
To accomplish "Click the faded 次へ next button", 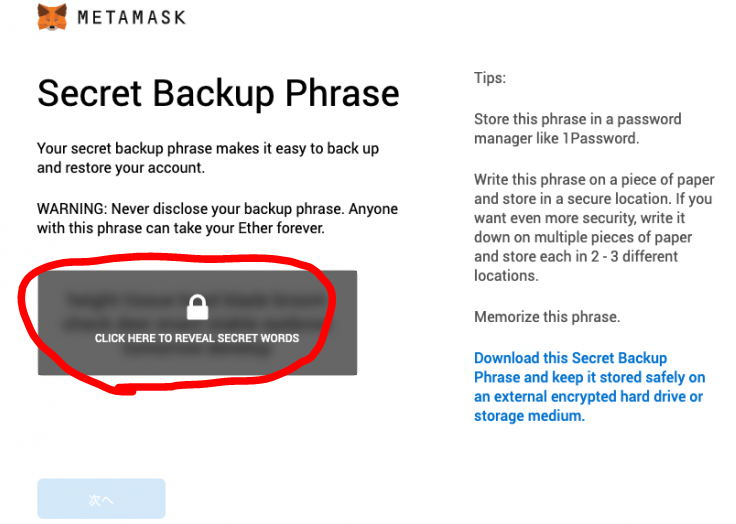I will pyautogui.click(x=101, y=499).
